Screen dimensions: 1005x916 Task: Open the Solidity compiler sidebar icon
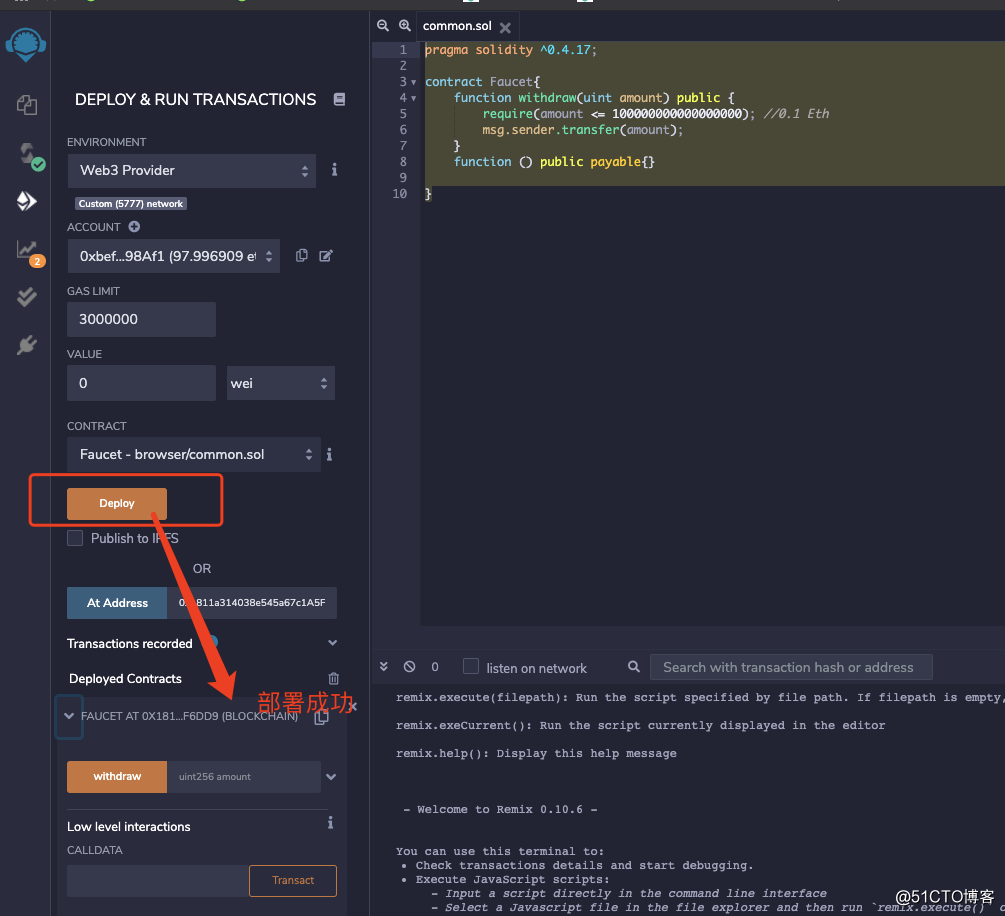(30, 156)
